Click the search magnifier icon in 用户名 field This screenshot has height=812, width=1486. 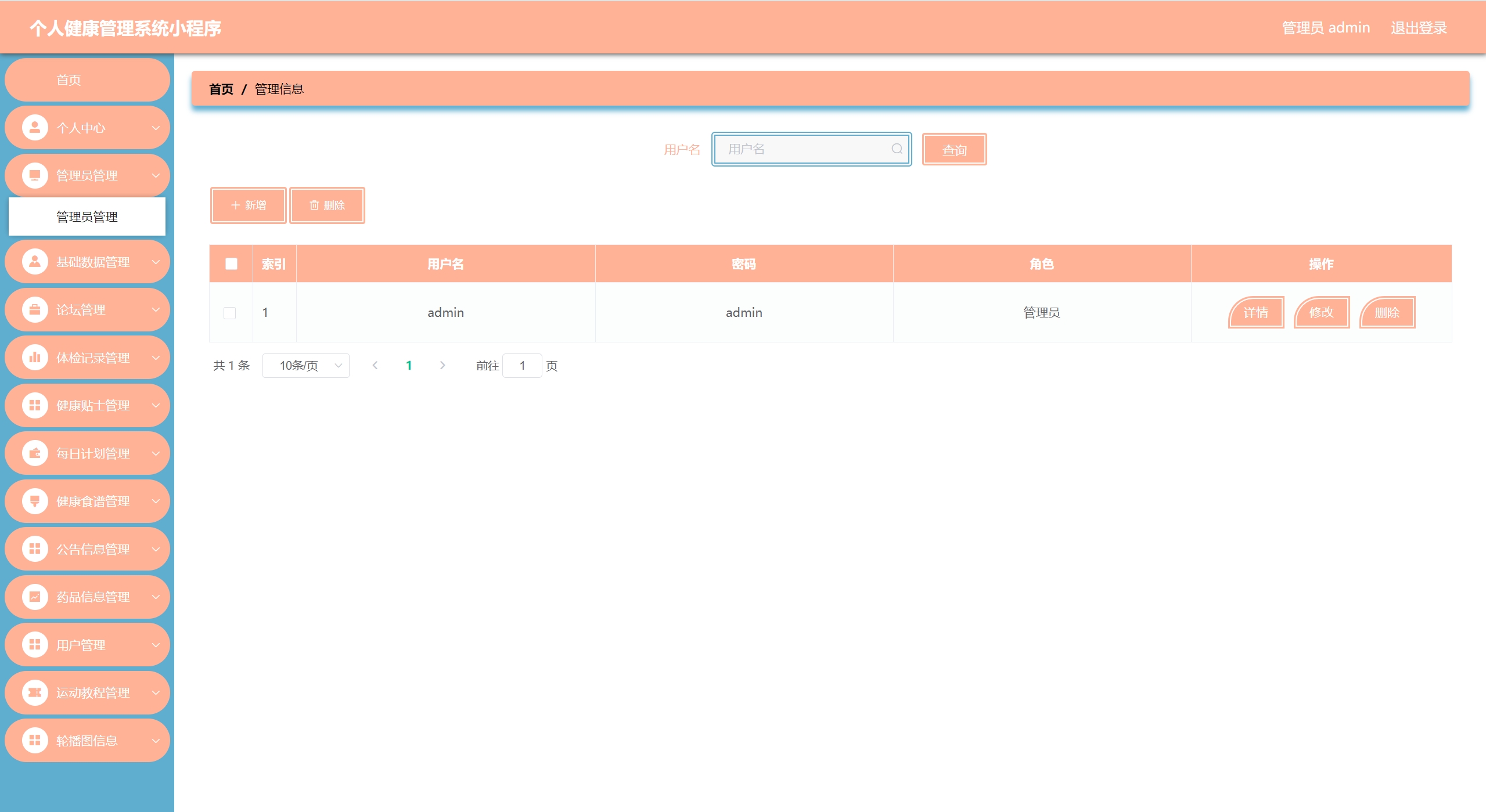pos(897,149)
